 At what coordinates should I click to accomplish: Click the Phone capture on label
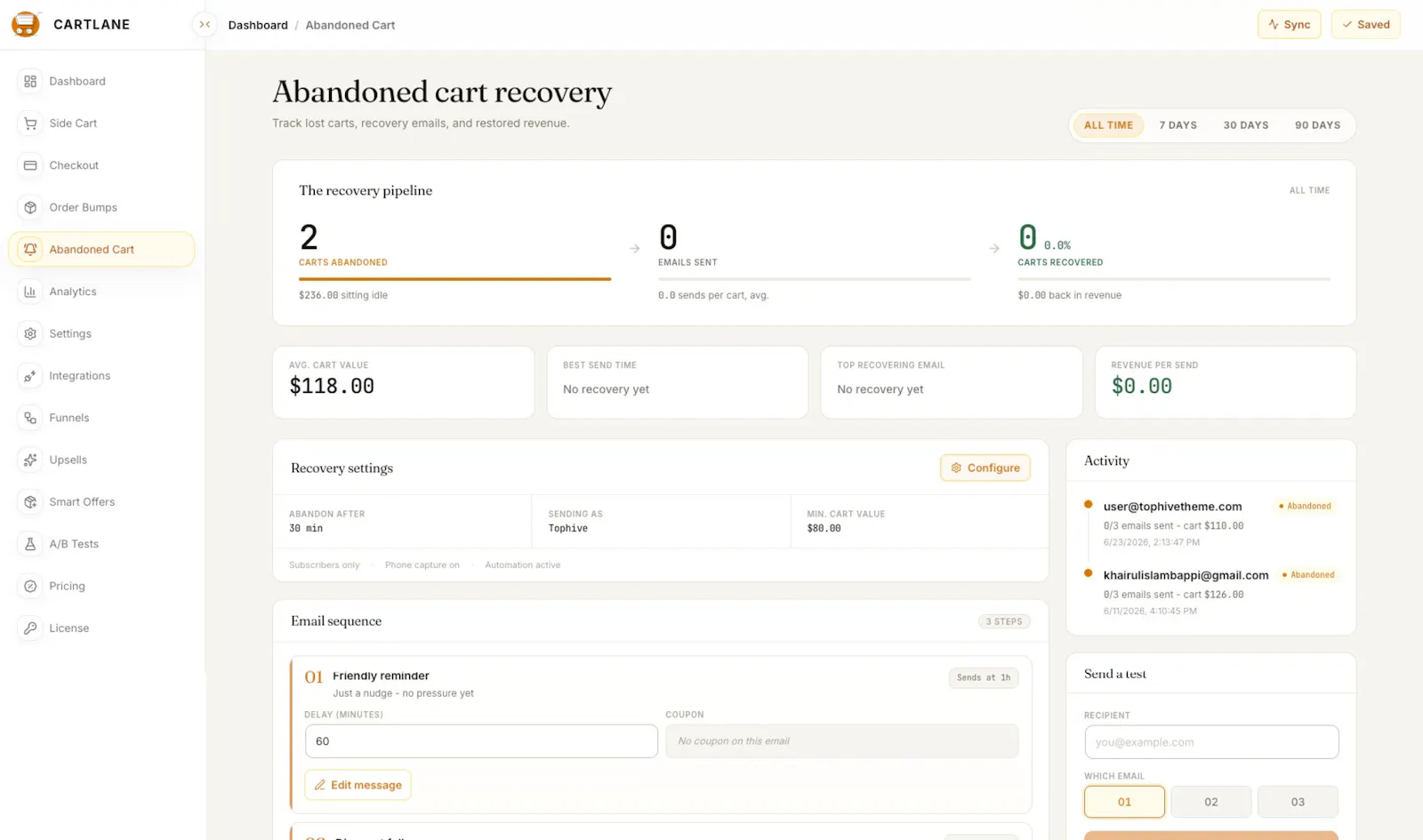(422, 565)
